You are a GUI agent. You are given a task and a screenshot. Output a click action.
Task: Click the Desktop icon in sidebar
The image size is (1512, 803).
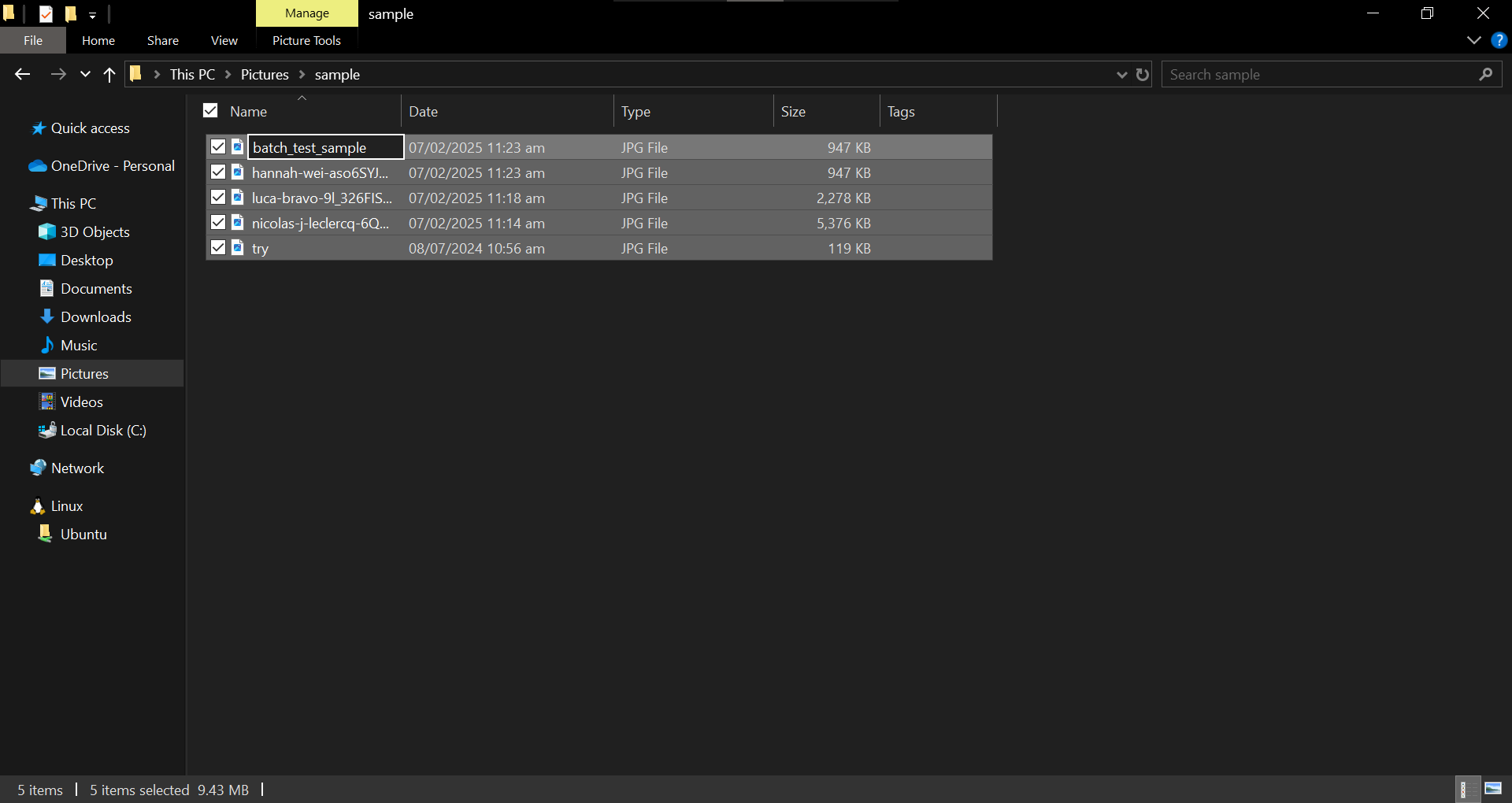(47, 260)
